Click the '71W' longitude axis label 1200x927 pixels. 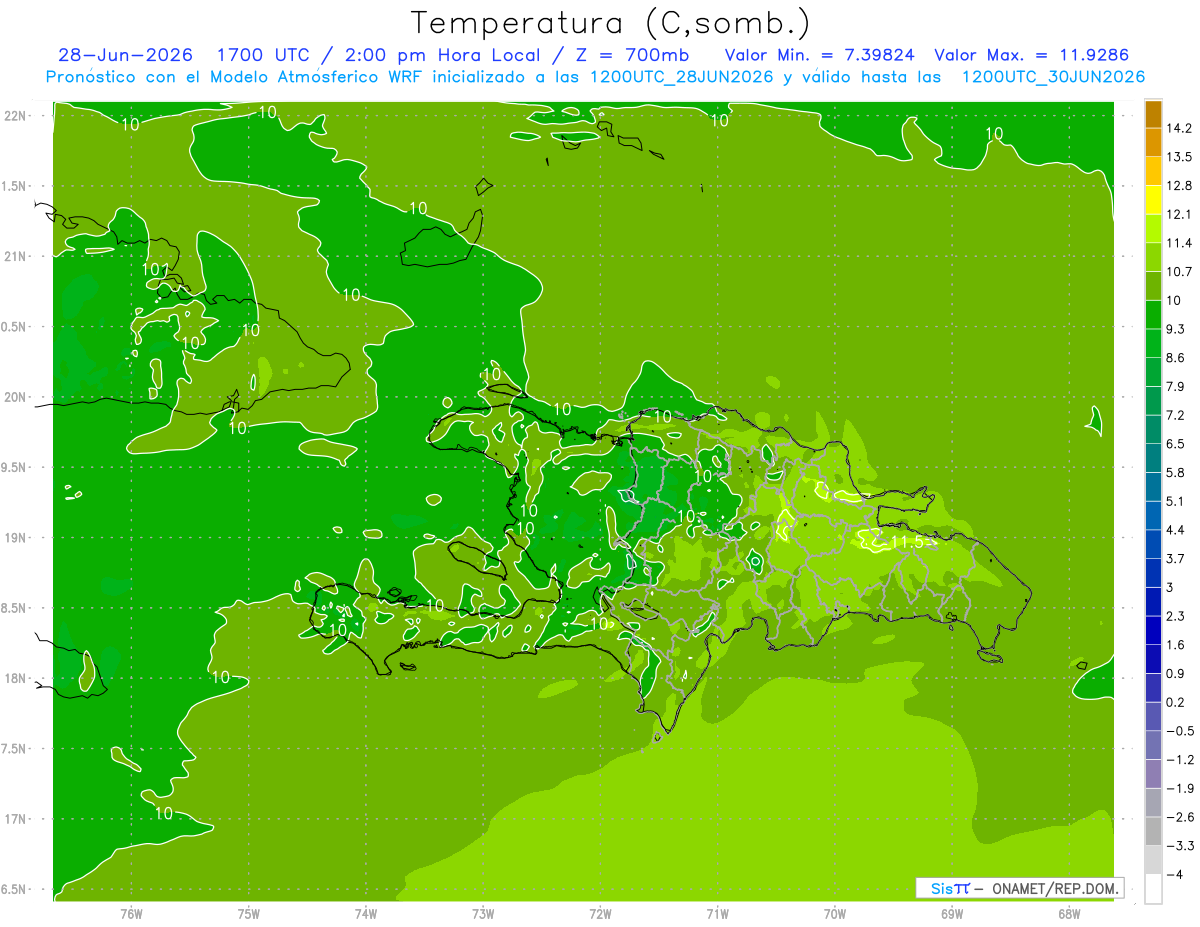(x=717, y=912)
